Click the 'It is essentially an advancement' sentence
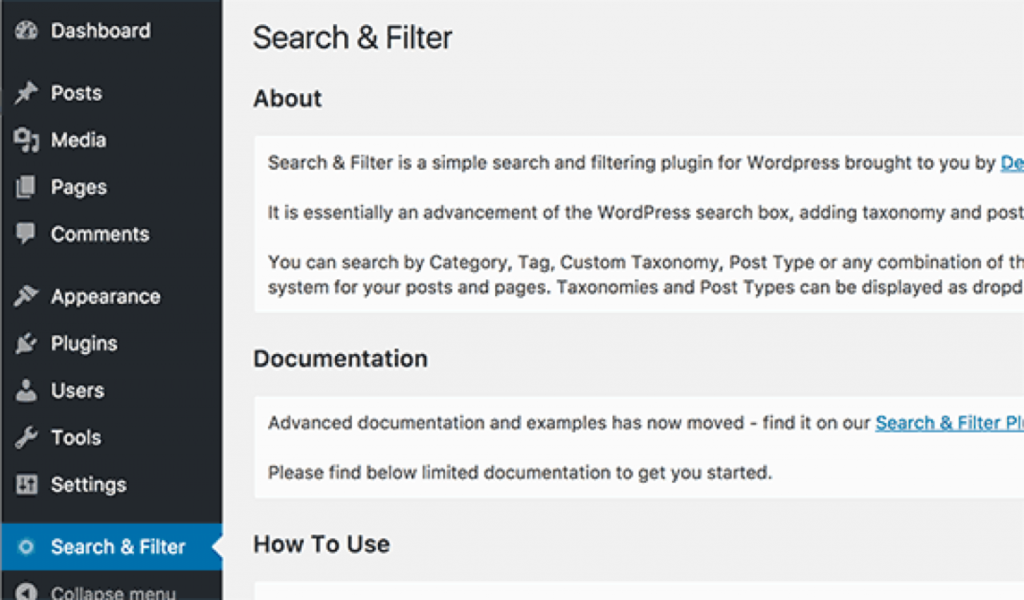 coord(646,212)
